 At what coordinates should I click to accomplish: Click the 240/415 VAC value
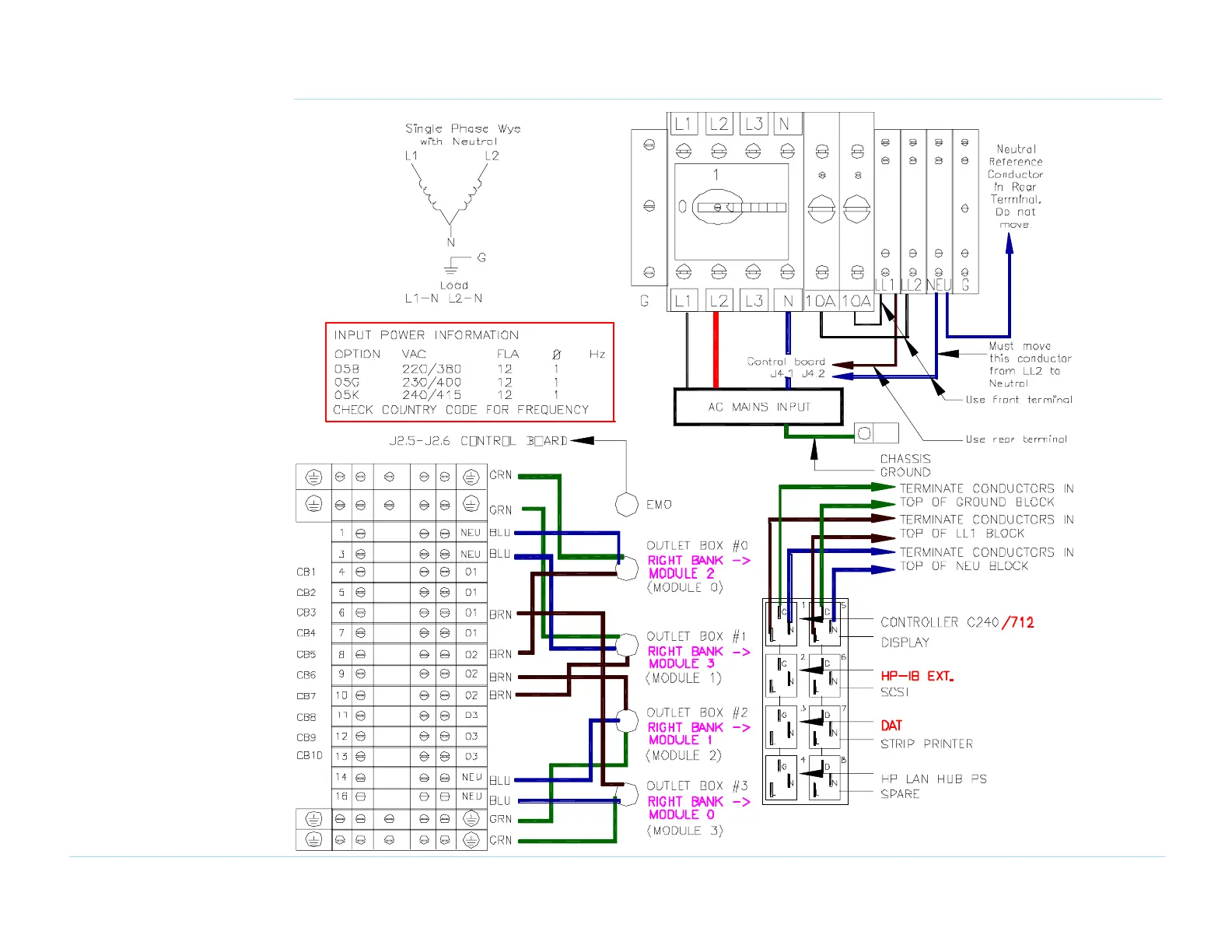[432, 395]
